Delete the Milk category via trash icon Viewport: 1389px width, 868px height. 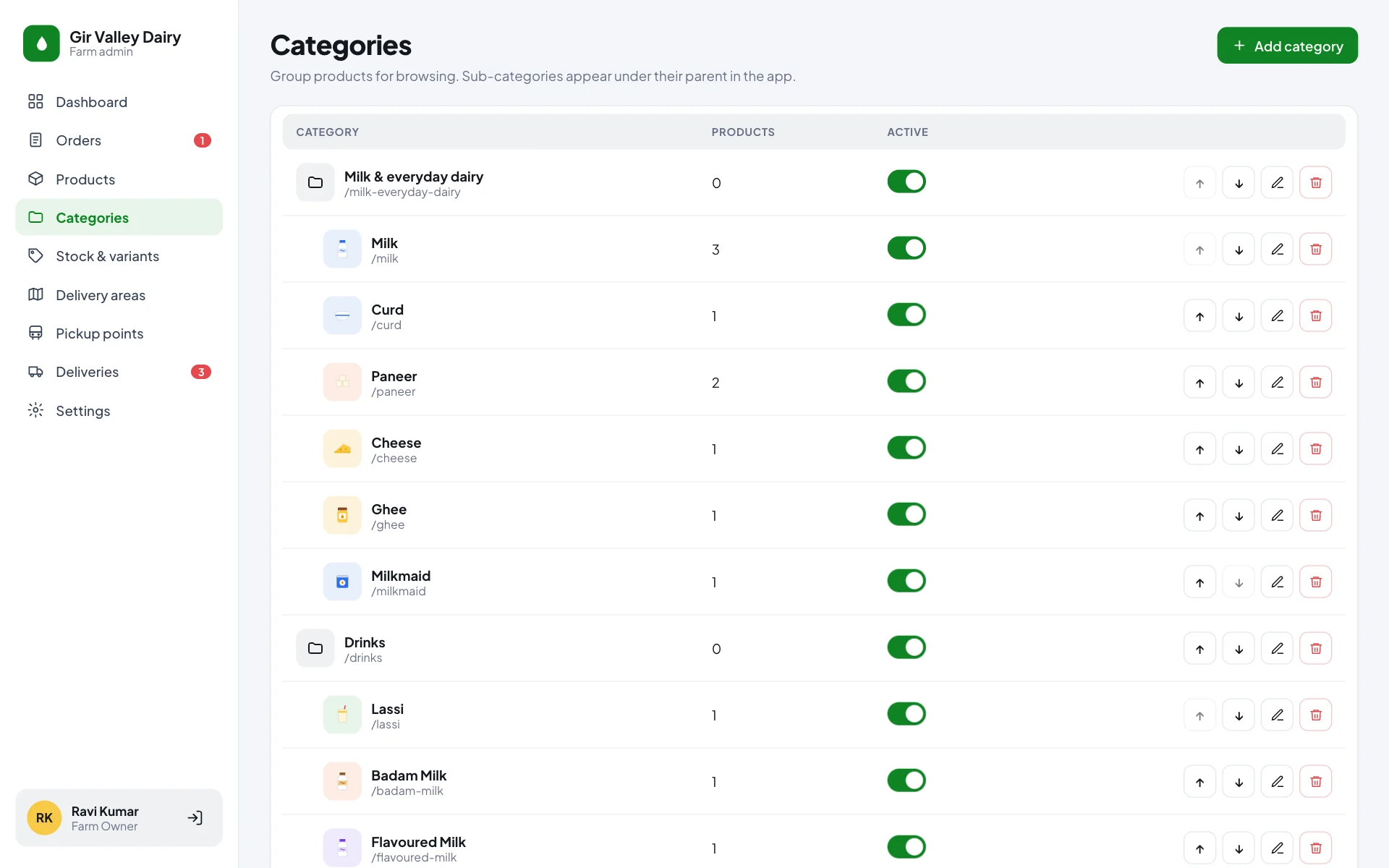(x=1315, y=250)
